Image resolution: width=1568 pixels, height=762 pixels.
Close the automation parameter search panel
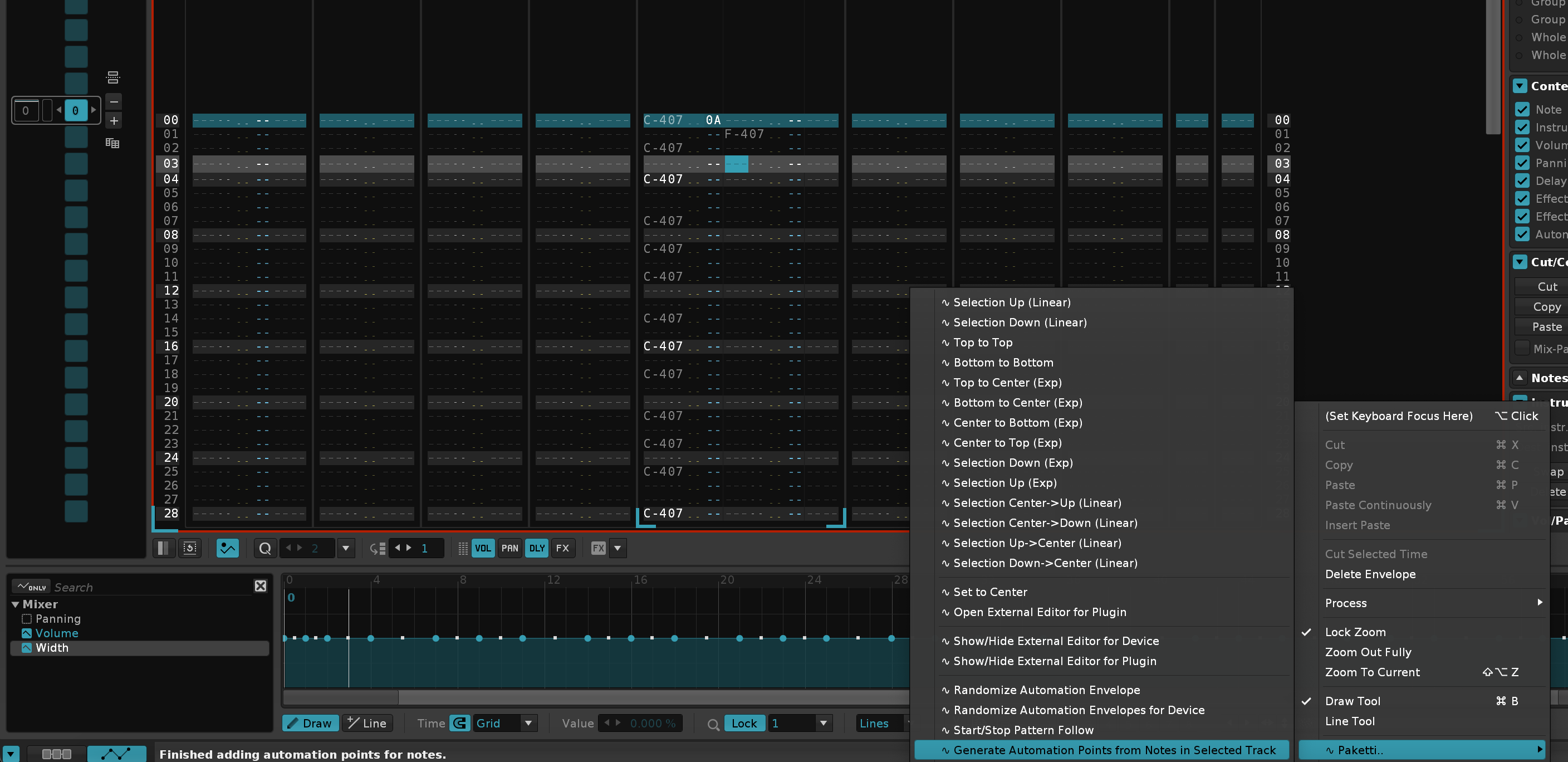click(261, 586)
